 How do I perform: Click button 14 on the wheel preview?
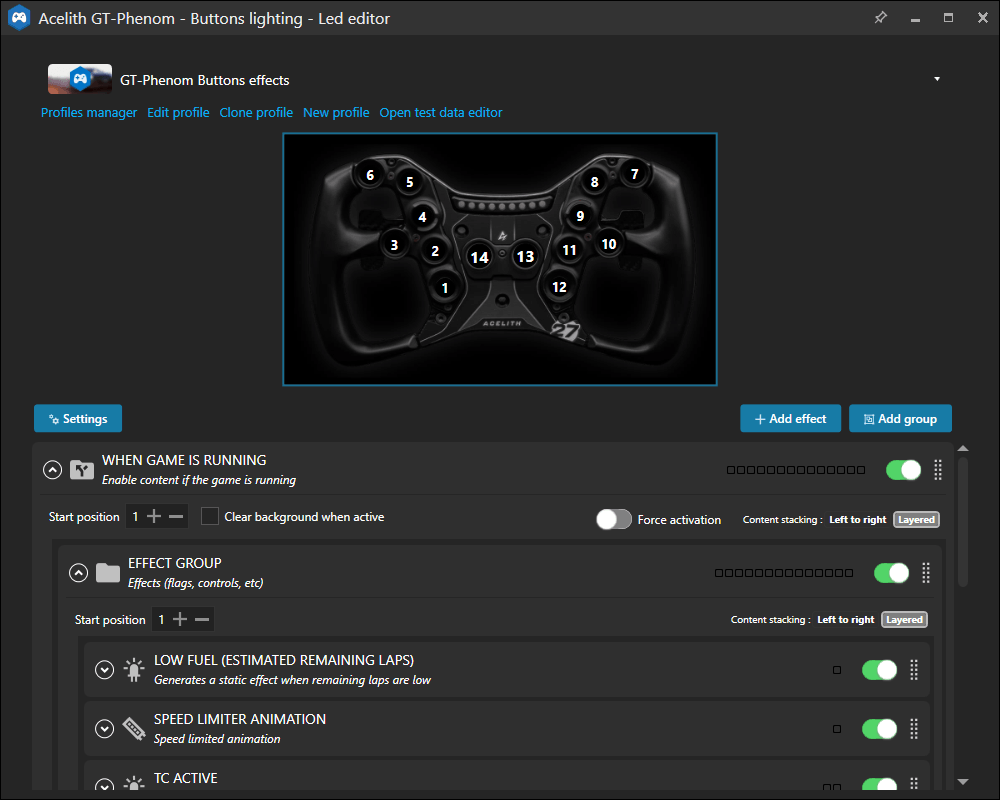(480, 257)
